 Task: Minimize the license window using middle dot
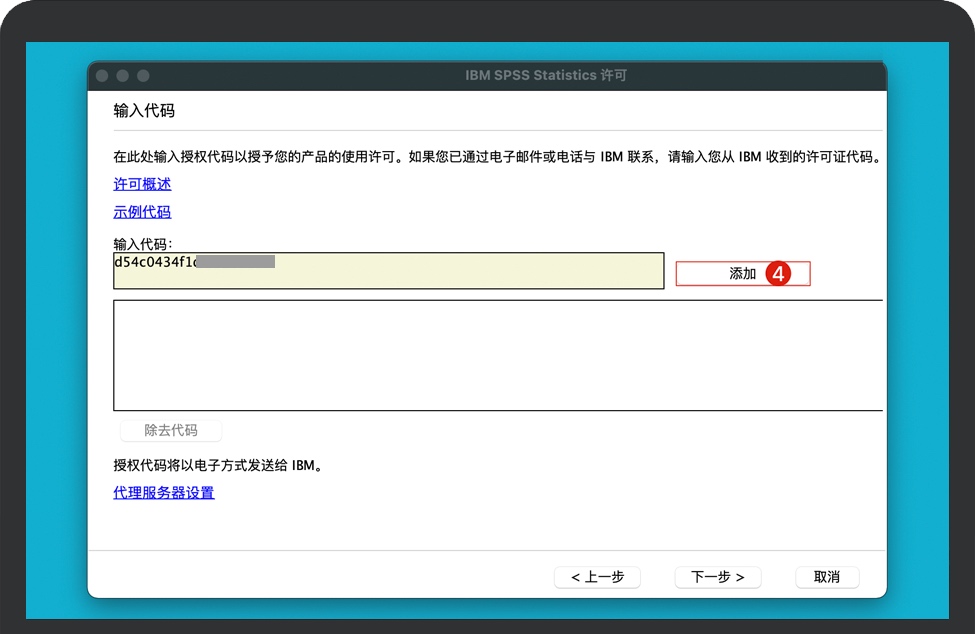coord(123,76)
